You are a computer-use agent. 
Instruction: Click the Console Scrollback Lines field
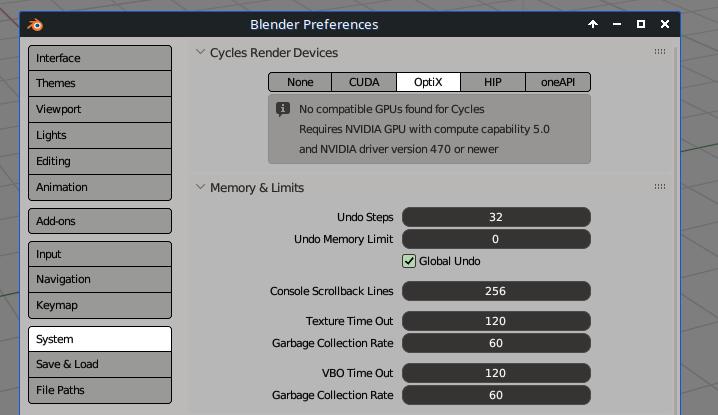496,291
